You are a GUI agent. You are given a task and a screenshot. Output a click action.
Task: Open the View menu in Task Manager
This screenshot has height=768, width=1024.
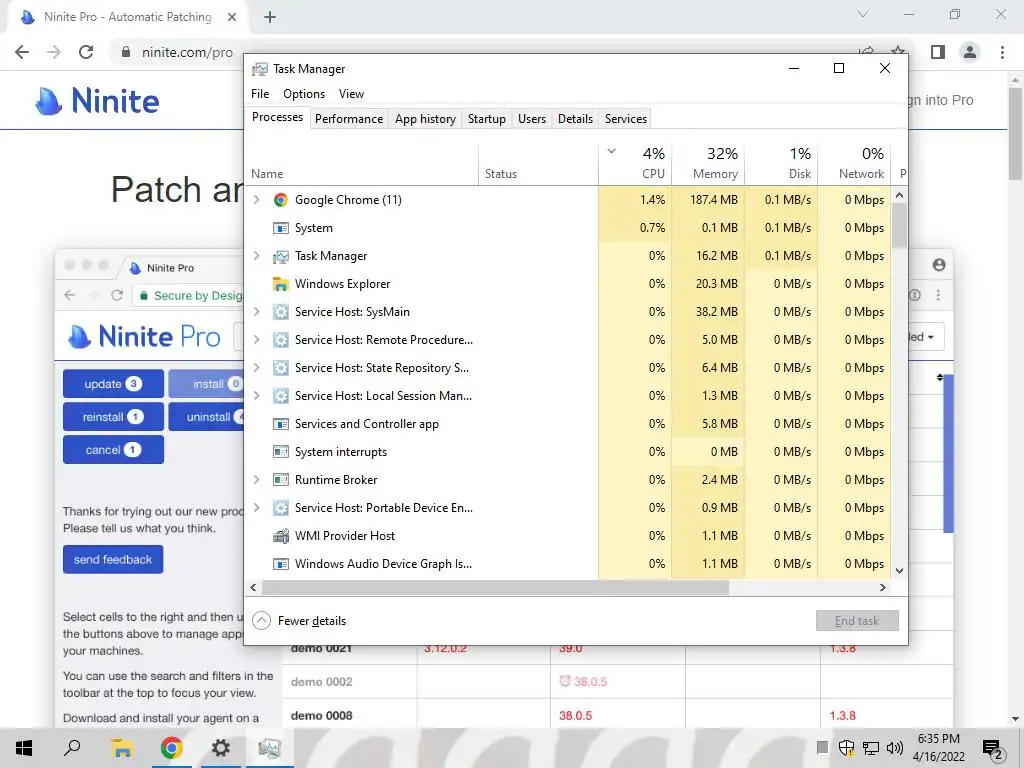(351, 94)
